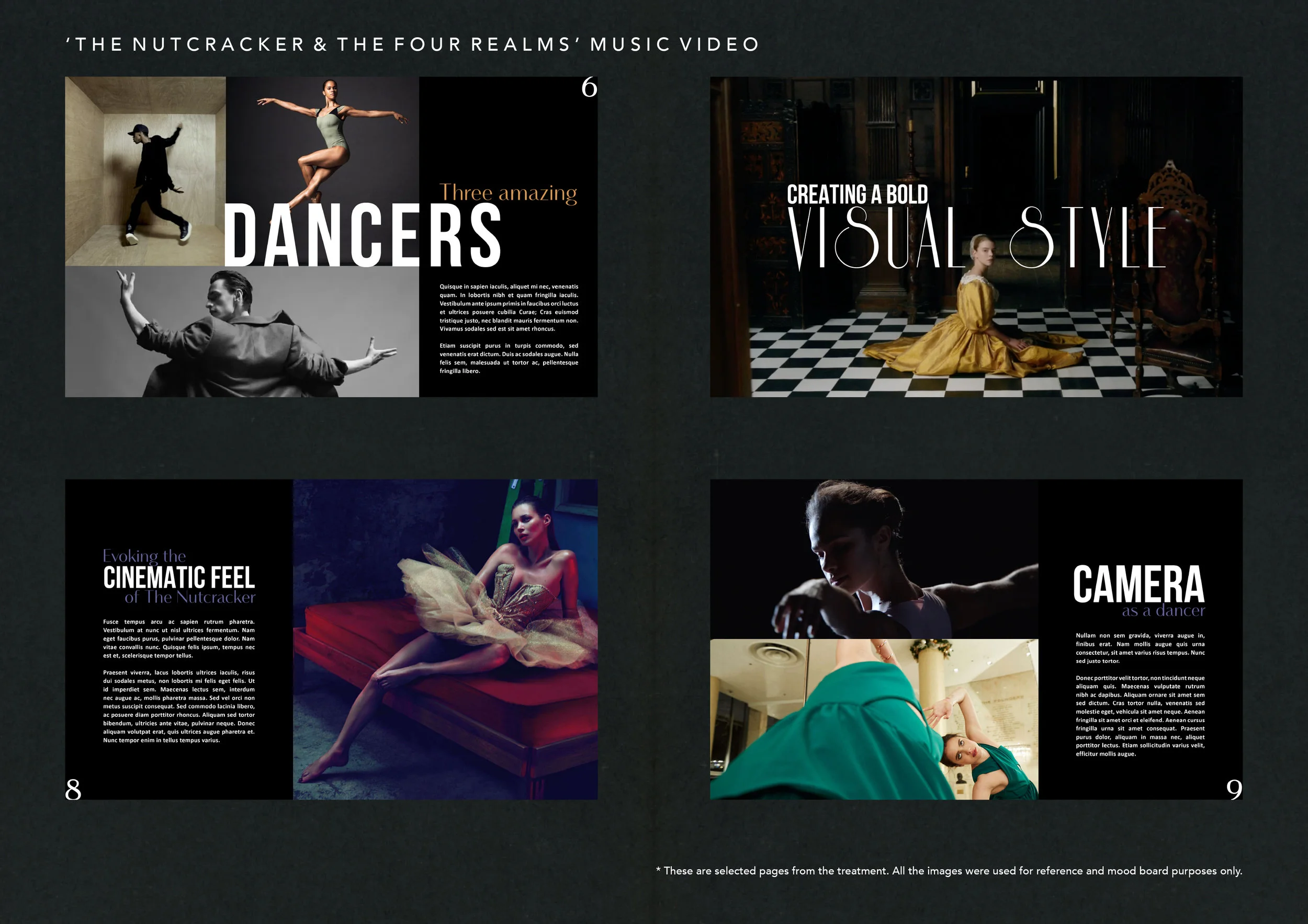The width and height of the screenshot is (1308, 924).
Task: Click page number 8 on Cinematic slide
Action: pos(73,789)
